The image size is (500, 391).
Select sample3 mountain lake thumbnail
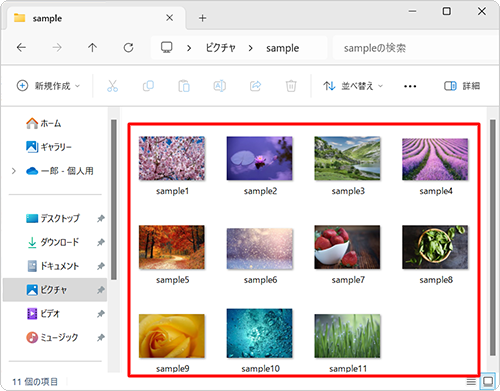click(347, 158)
